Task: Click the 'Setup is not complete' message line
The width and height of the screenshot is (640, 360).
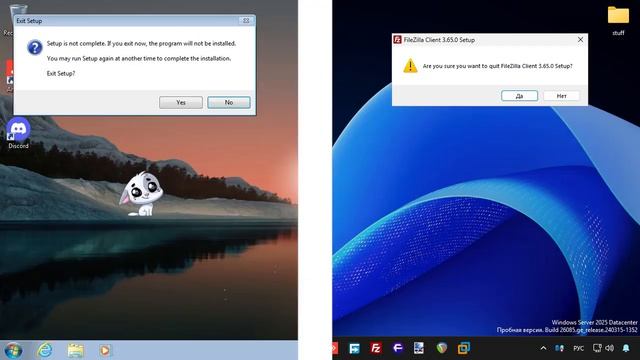Action: tap(141, 43)
